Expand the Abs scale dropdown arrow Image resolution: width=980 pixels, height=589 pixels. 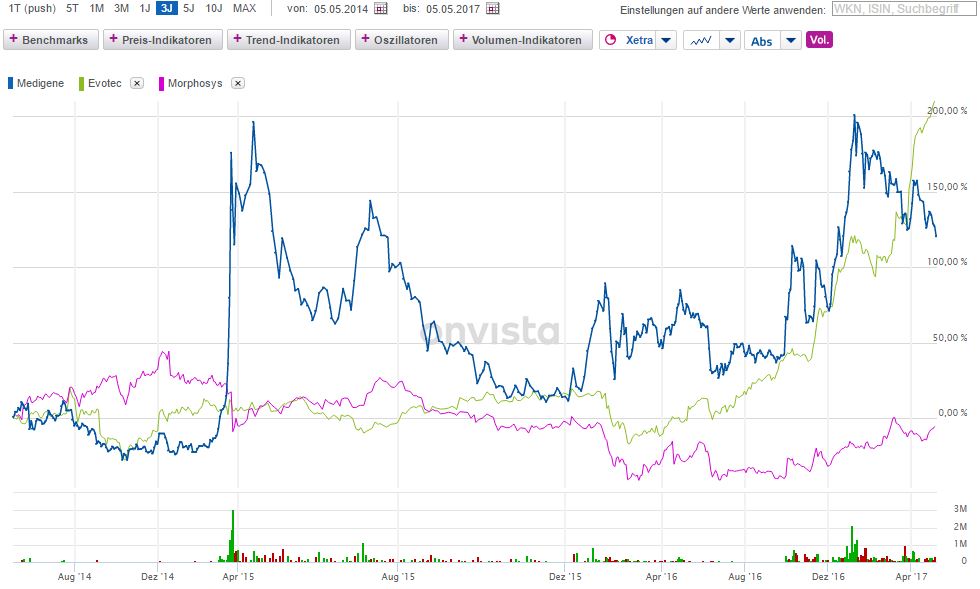click(791, 41)
